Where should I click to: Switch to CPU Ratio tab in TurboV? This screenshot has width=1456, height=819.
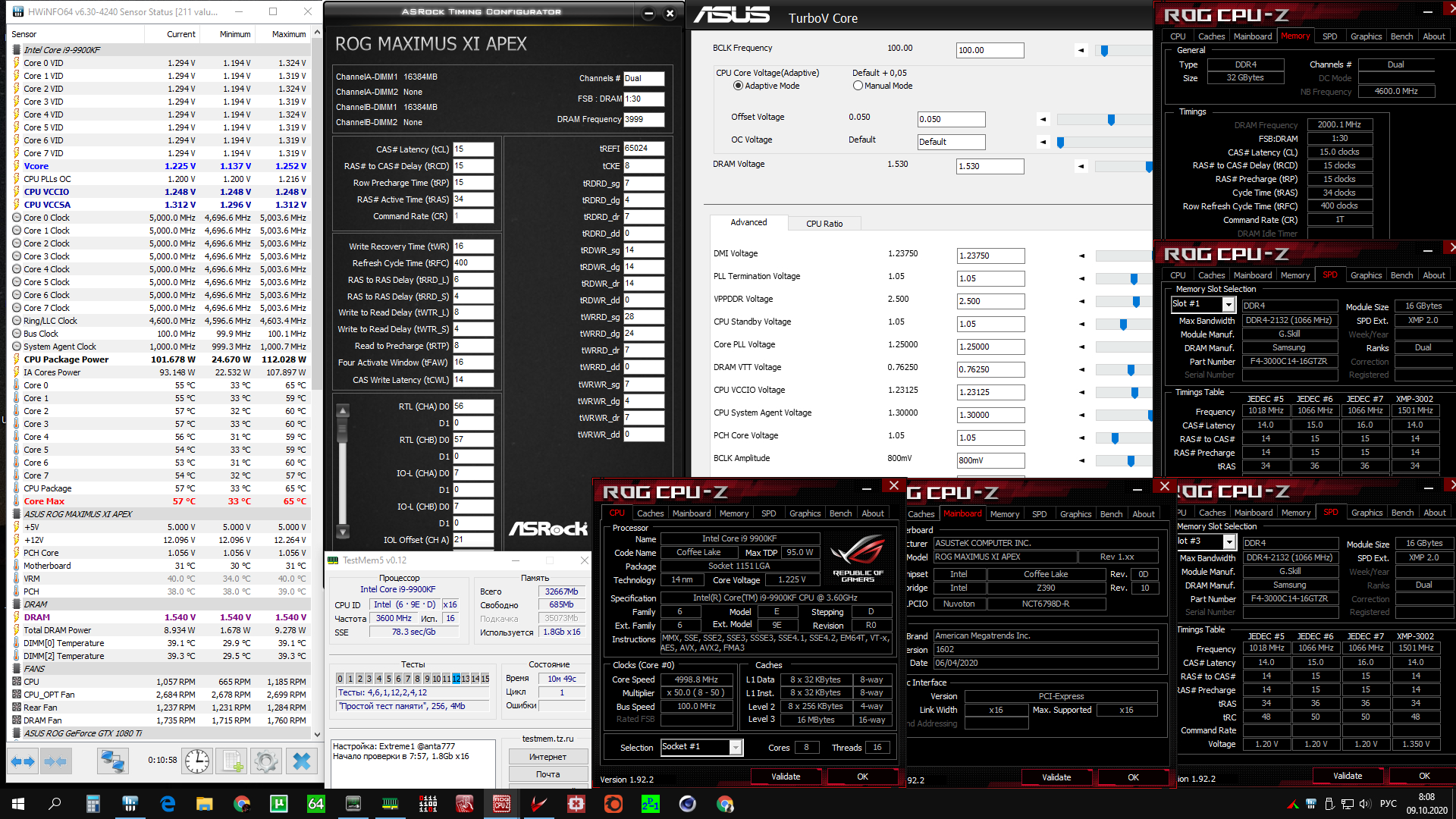pyautogui.click(x=824, y=224)
